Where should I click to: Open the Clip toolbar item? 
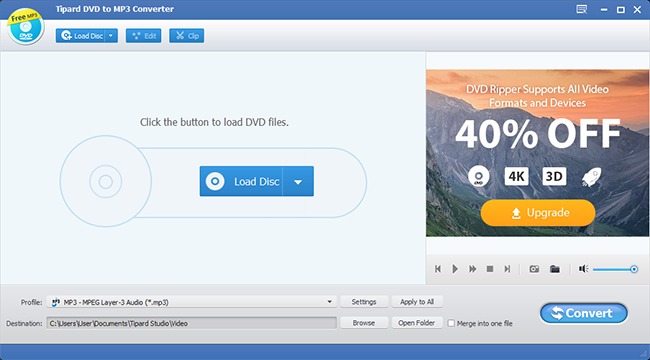pos(187,36)
